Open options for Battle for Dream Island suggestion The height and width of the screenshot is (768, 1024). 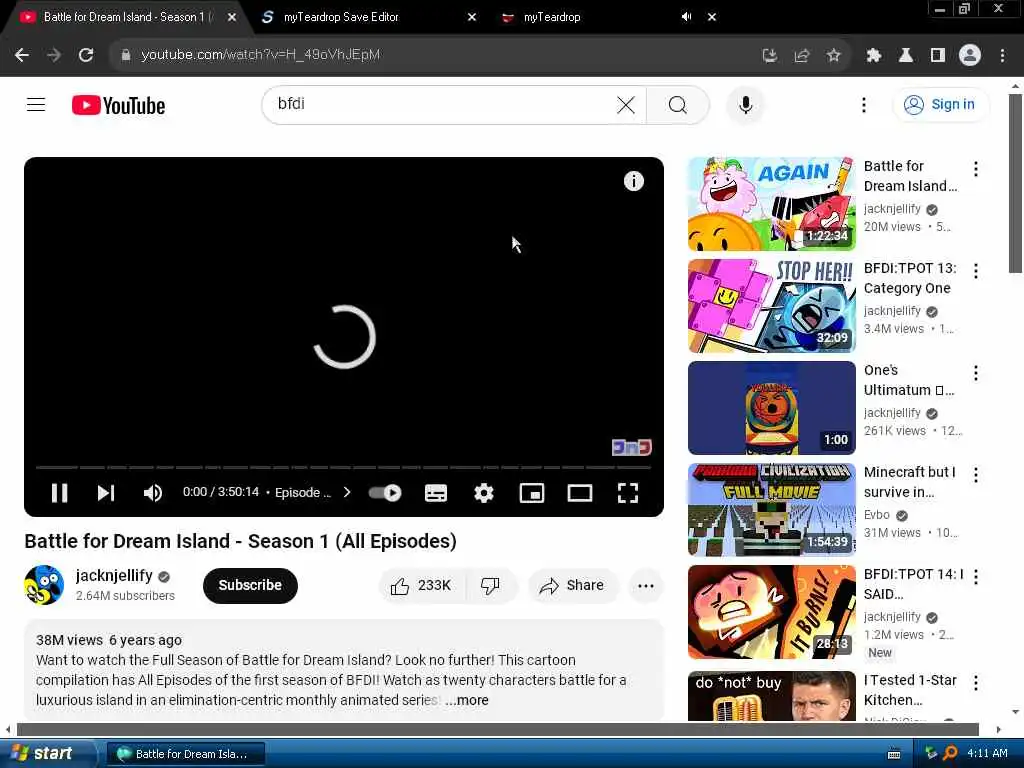click(976, 169)
